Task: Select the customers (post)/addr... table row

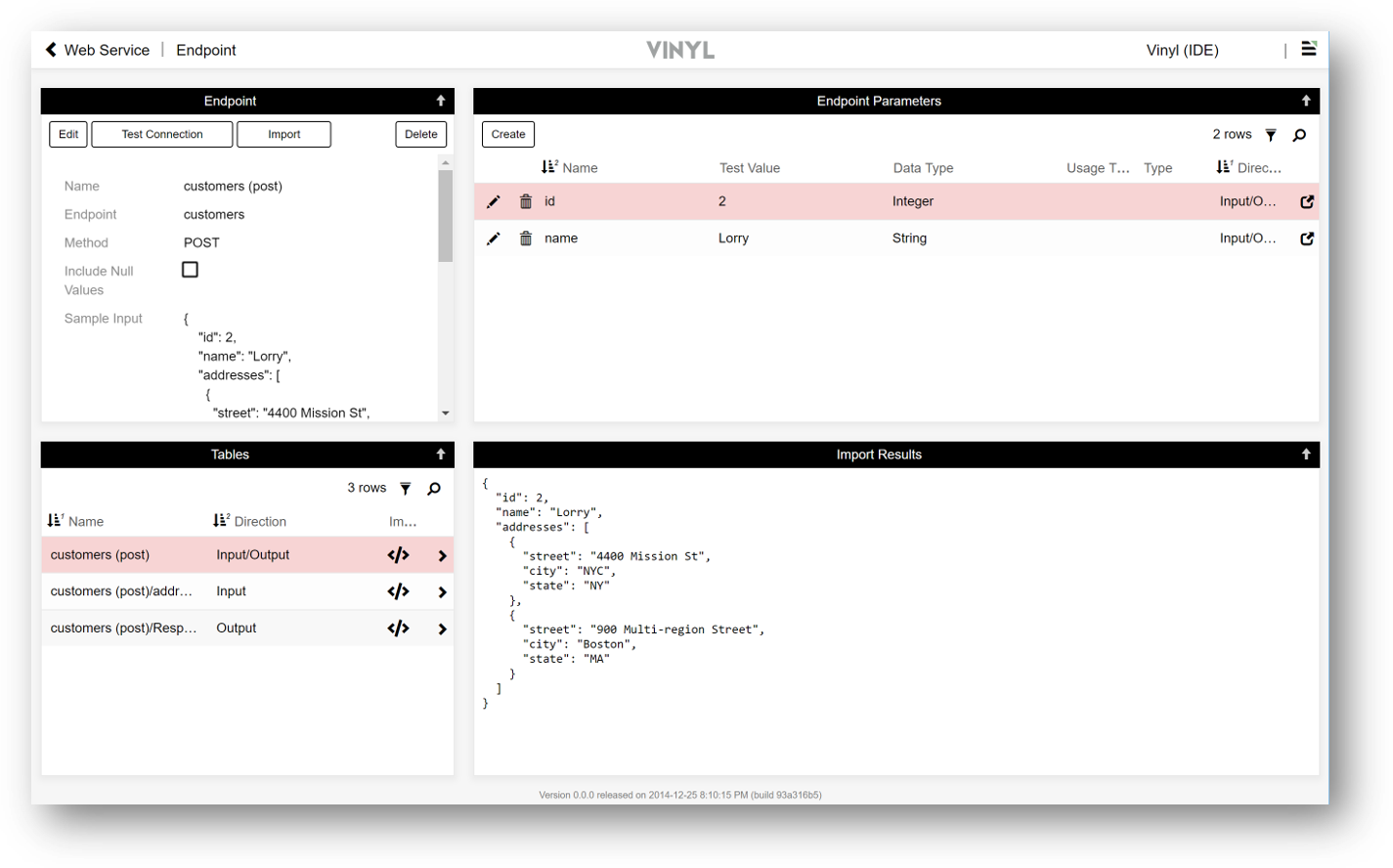Action: [x=121, y=591]
